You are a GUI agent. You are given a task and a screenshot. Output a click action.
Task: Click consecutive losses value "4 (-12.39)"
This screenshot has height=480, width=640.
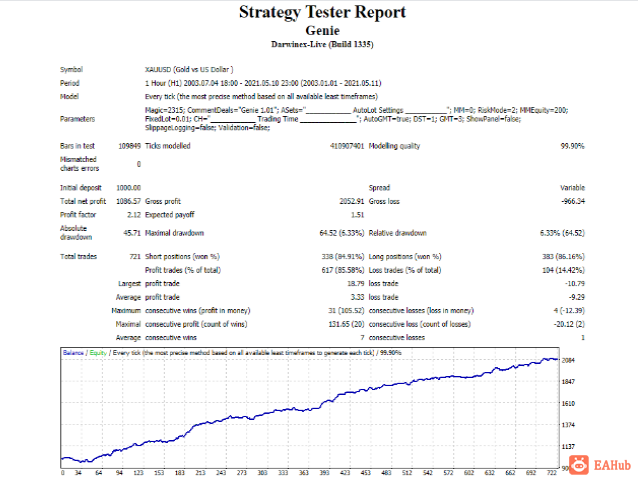coord(569,311)
